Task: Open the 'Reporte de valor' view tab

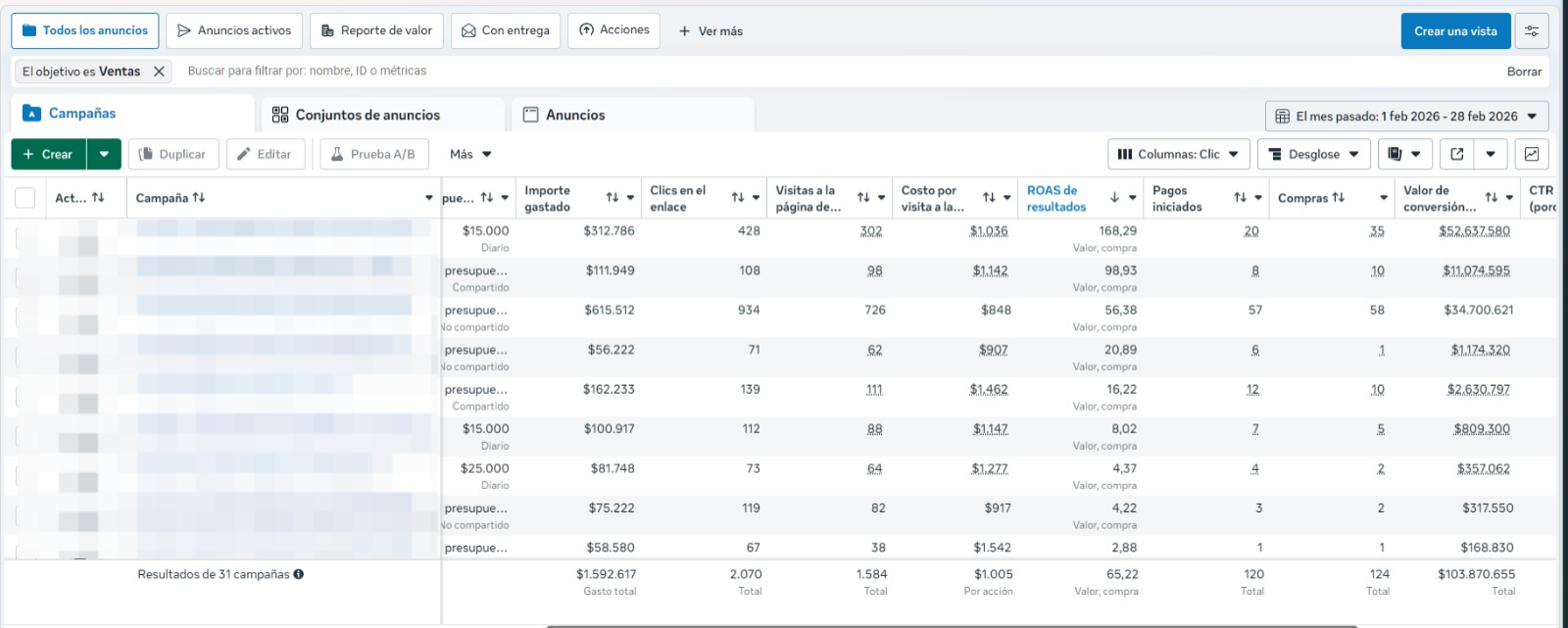Action: tap(377, 30)
